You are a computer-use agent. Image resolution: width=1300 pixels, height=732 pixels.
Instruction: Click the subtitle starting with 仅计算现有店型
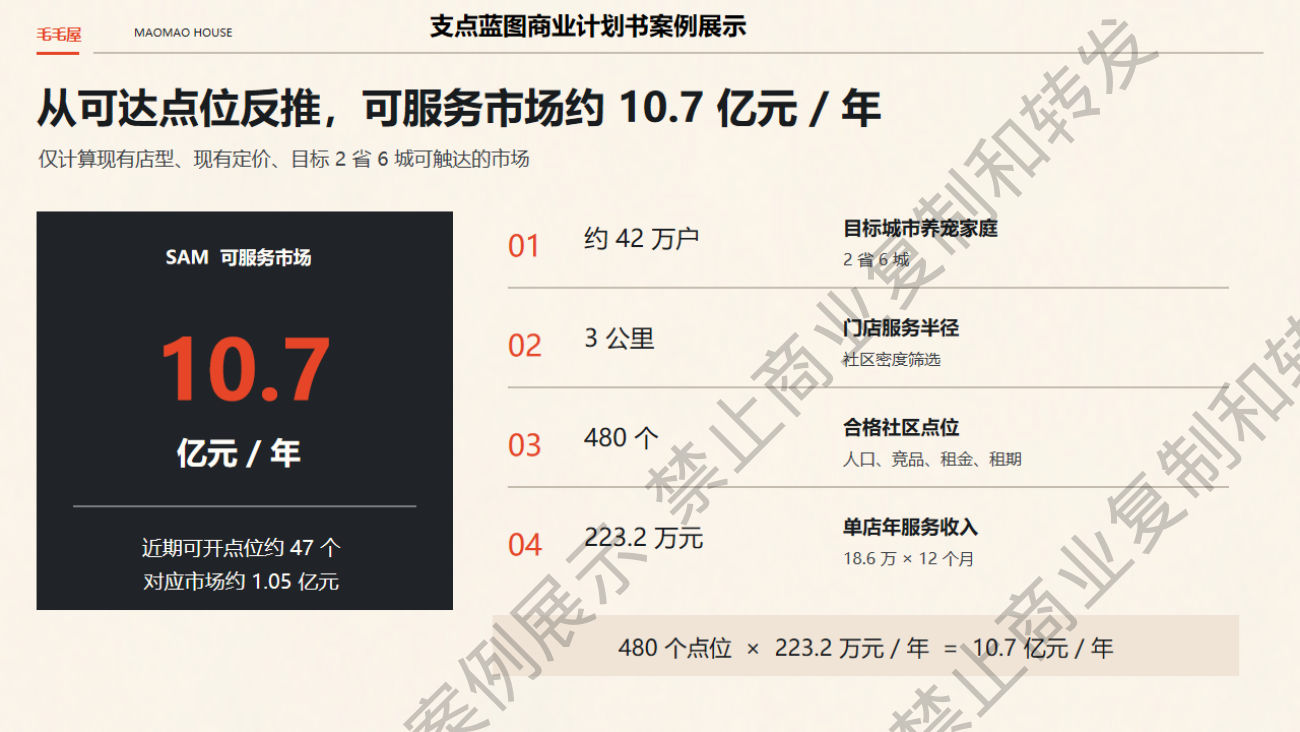click(x=284, y=159)
